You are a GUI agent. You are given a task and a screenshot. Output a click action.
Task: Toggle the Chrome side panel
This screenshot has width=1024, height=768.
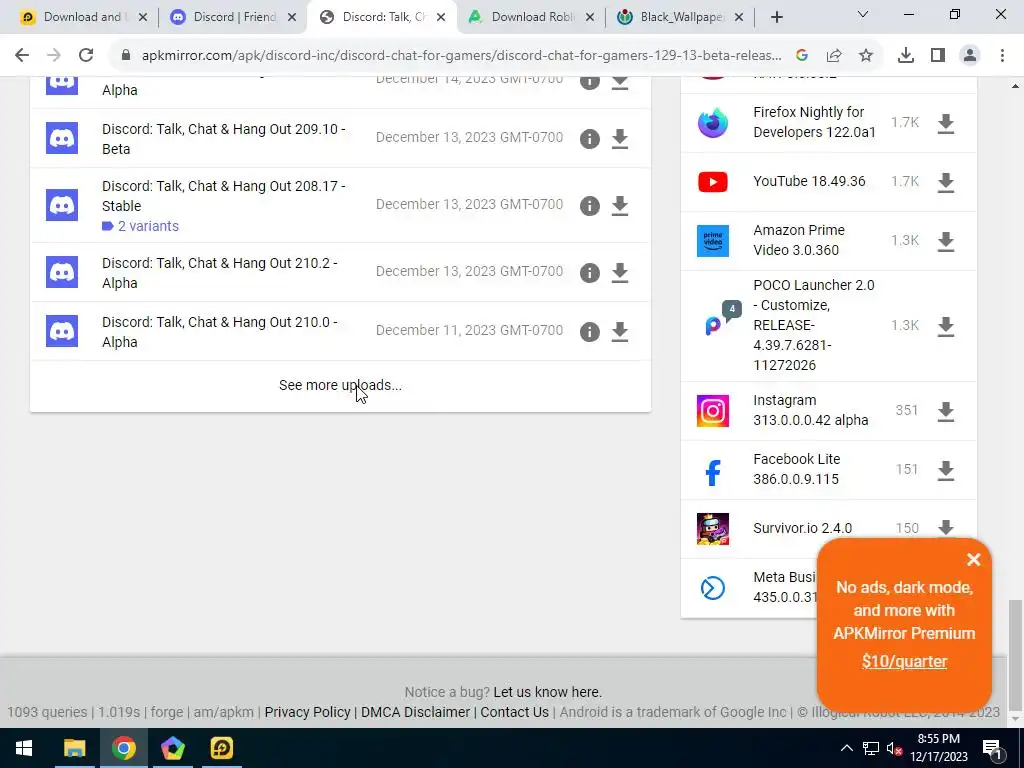(x=938, y=56)
